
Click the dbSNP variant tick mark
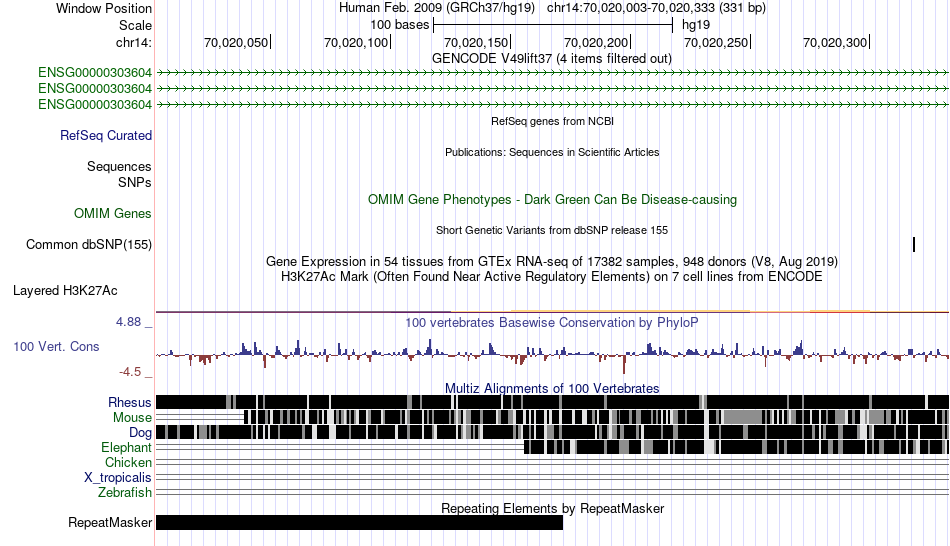pos(914,244)
